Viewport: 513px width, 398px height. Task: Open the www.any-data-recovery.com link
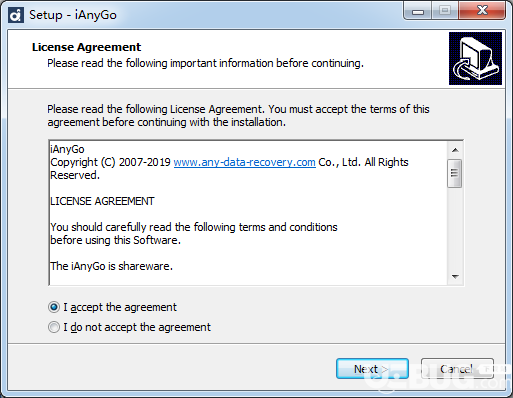pyautogui.click(x=244, y=162)
